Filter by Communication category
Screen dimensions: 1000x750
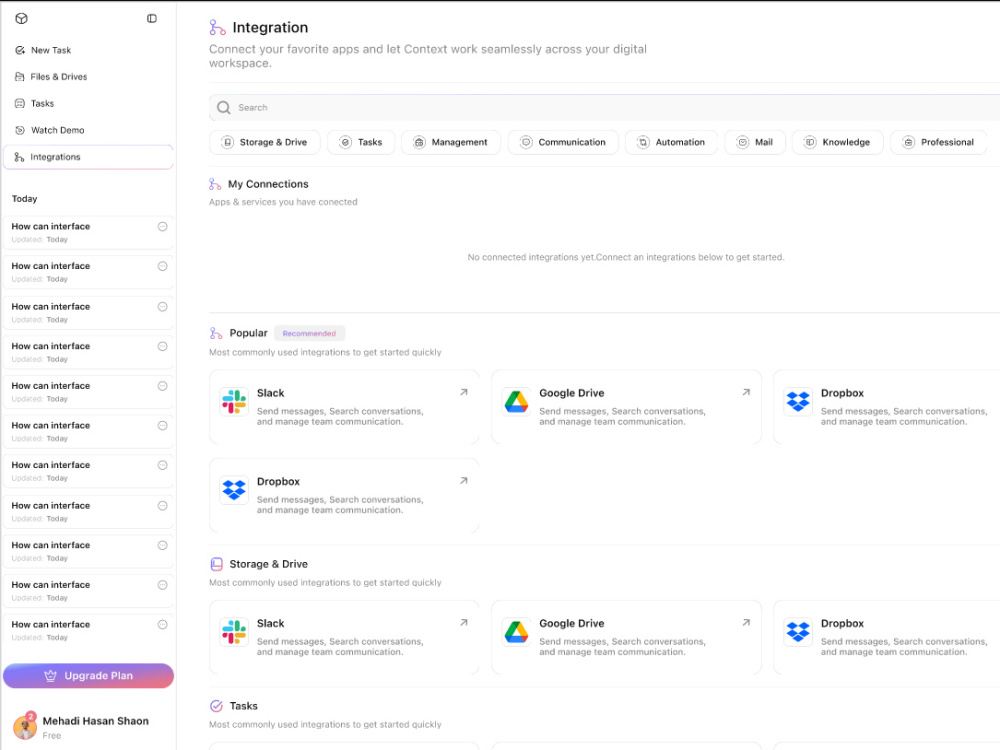click(563, 142)
